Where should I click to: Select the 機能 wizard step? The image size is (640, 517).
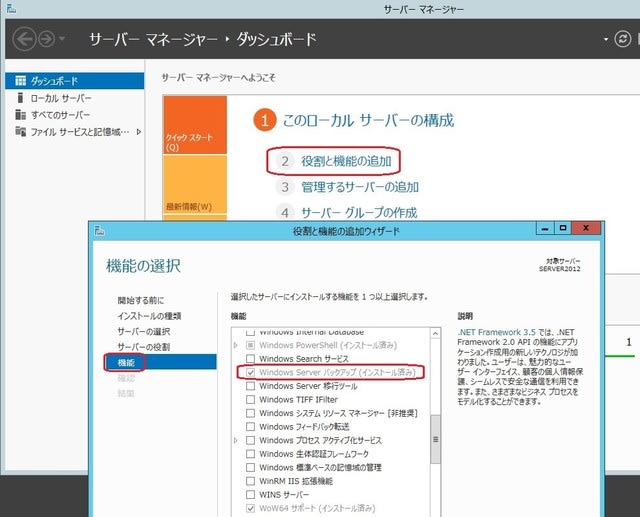click(x=161, y=362)
